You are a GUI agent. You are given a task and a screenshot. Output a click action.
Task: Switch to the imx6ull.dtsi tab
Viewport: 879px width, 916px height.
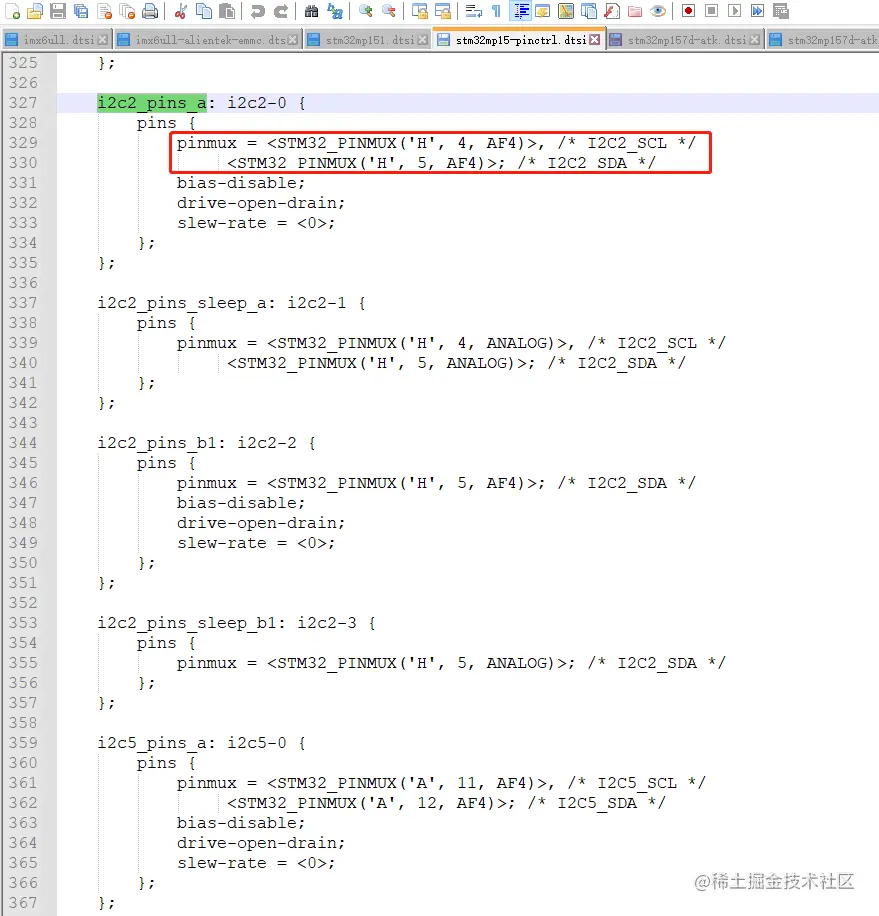click(x=55, y=40)
